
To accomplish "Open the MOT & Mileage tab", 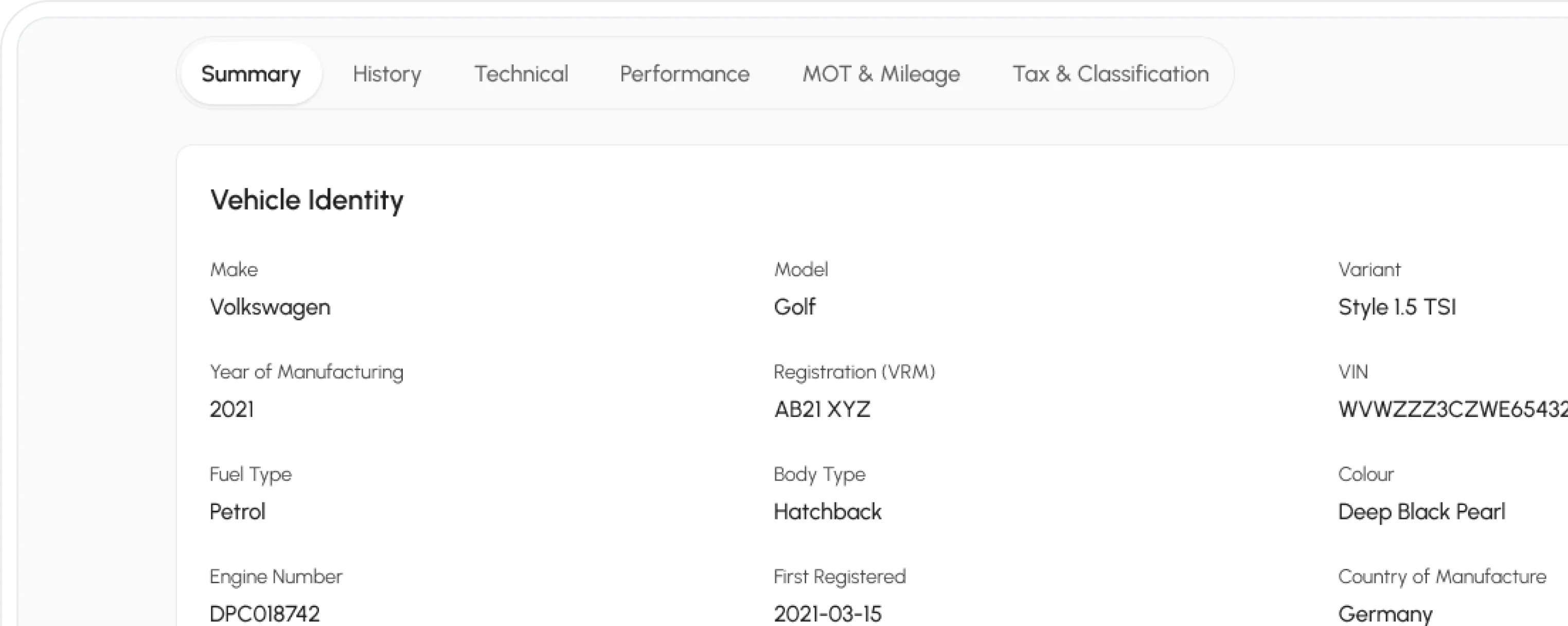I will pos(881,74).
